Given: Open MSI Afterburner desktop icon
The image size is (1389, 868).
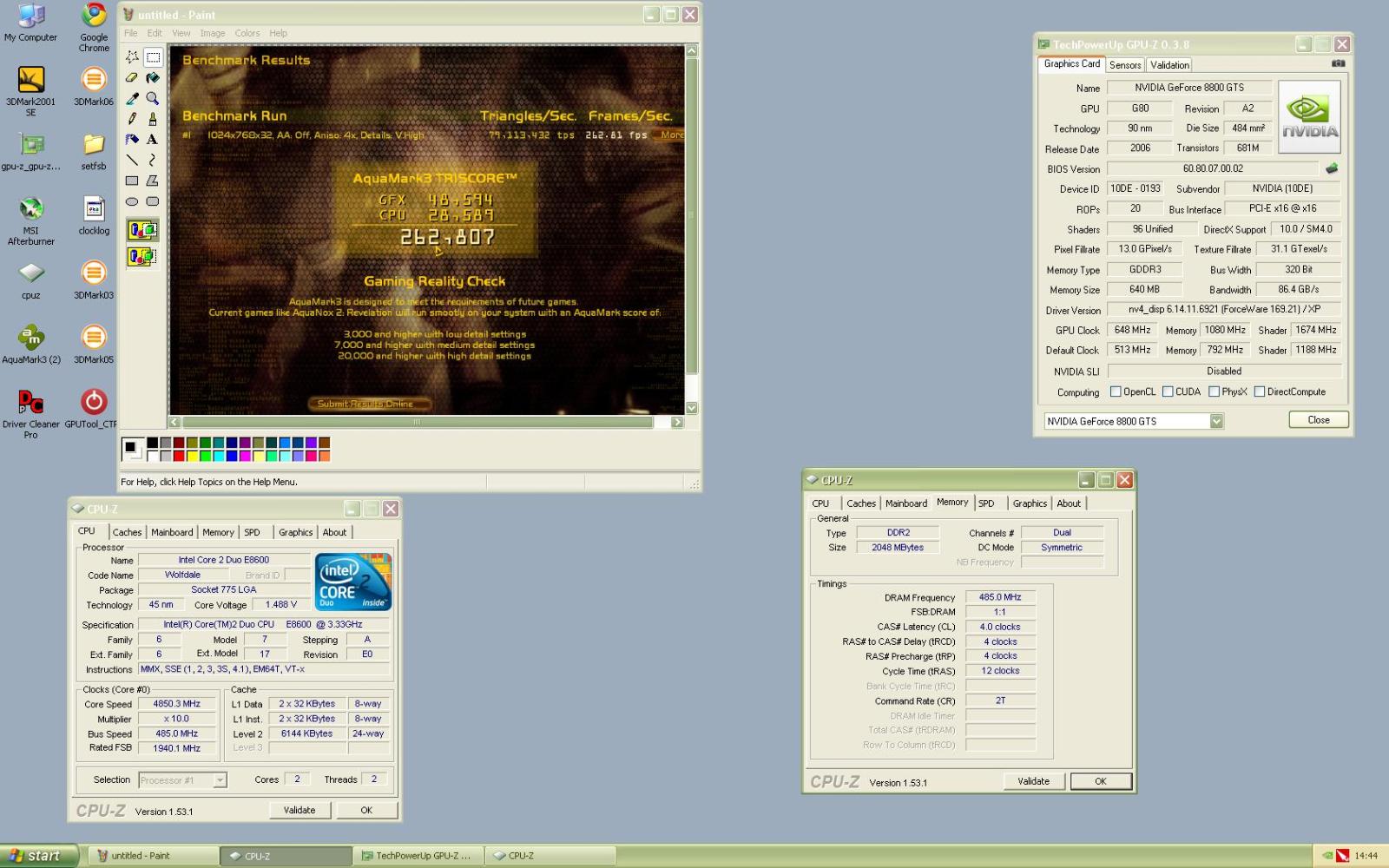Looking at the screenshot, I should 31,221.
